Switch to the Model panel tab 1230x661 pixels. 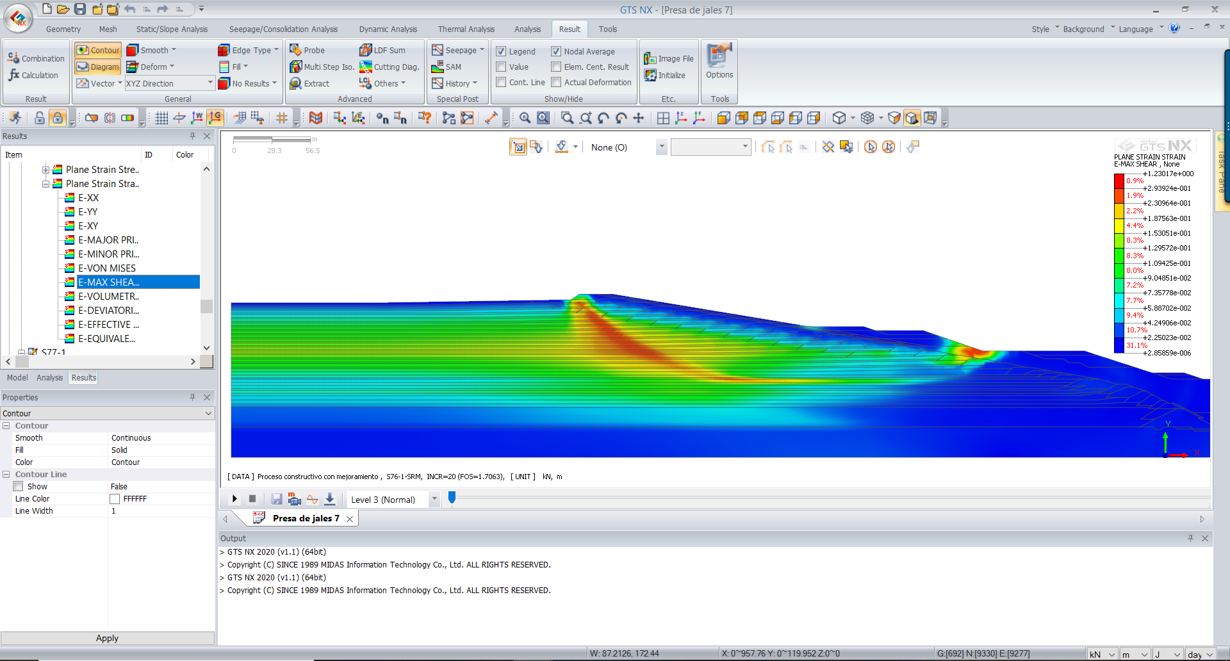click(x=17, y=378)
